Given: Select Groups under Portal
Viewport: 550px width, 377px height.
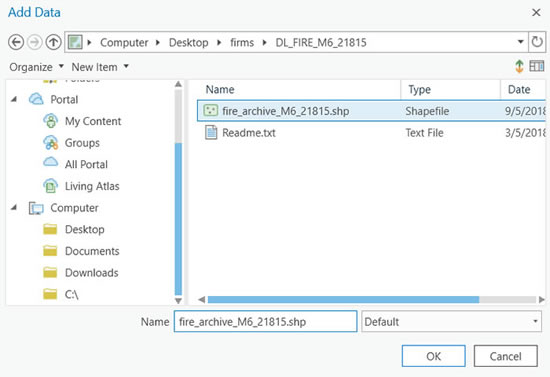Looking at the screenshot, I should (82, 143).
